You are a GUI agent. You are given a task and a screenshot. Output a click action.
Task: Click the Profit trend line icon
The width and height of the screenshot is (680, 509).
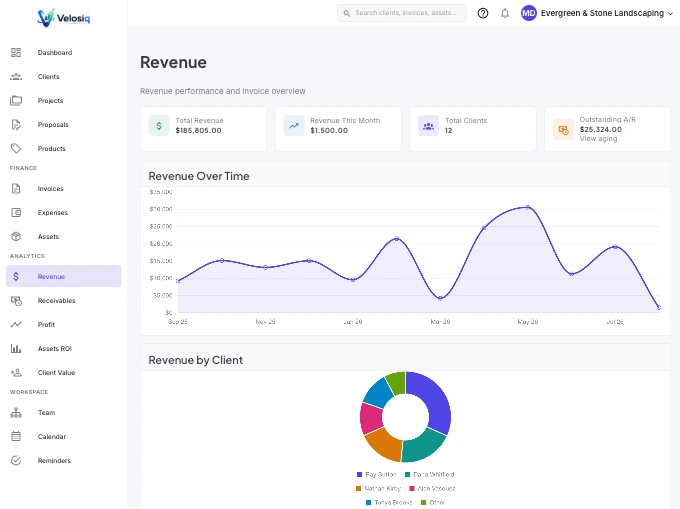tap(16, 325)
